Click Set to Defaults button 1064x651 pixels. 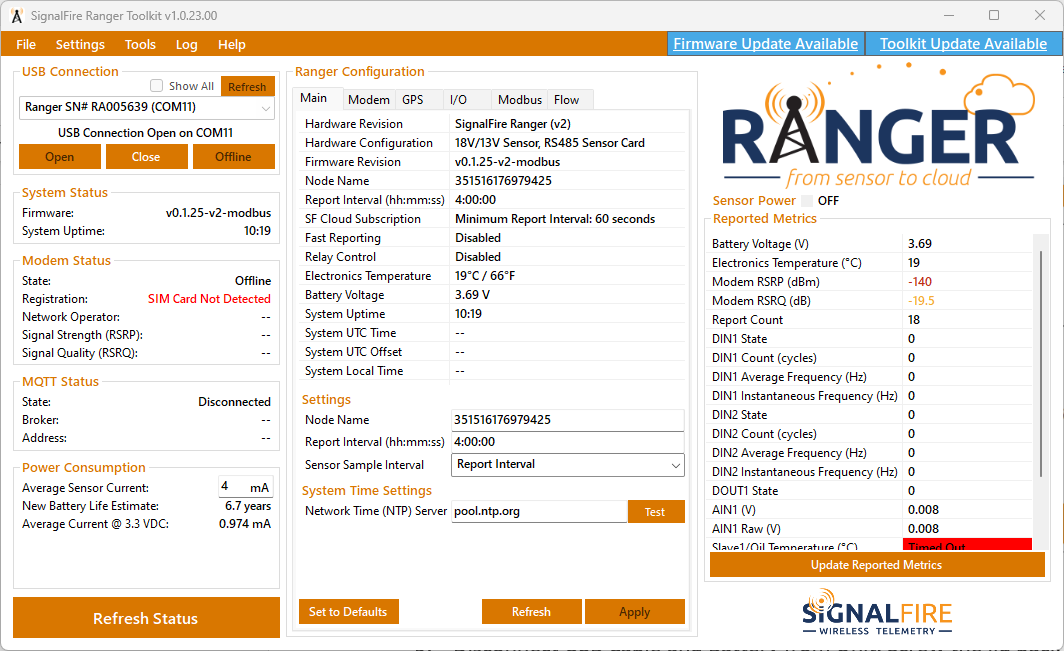click(x=348, y=612)
